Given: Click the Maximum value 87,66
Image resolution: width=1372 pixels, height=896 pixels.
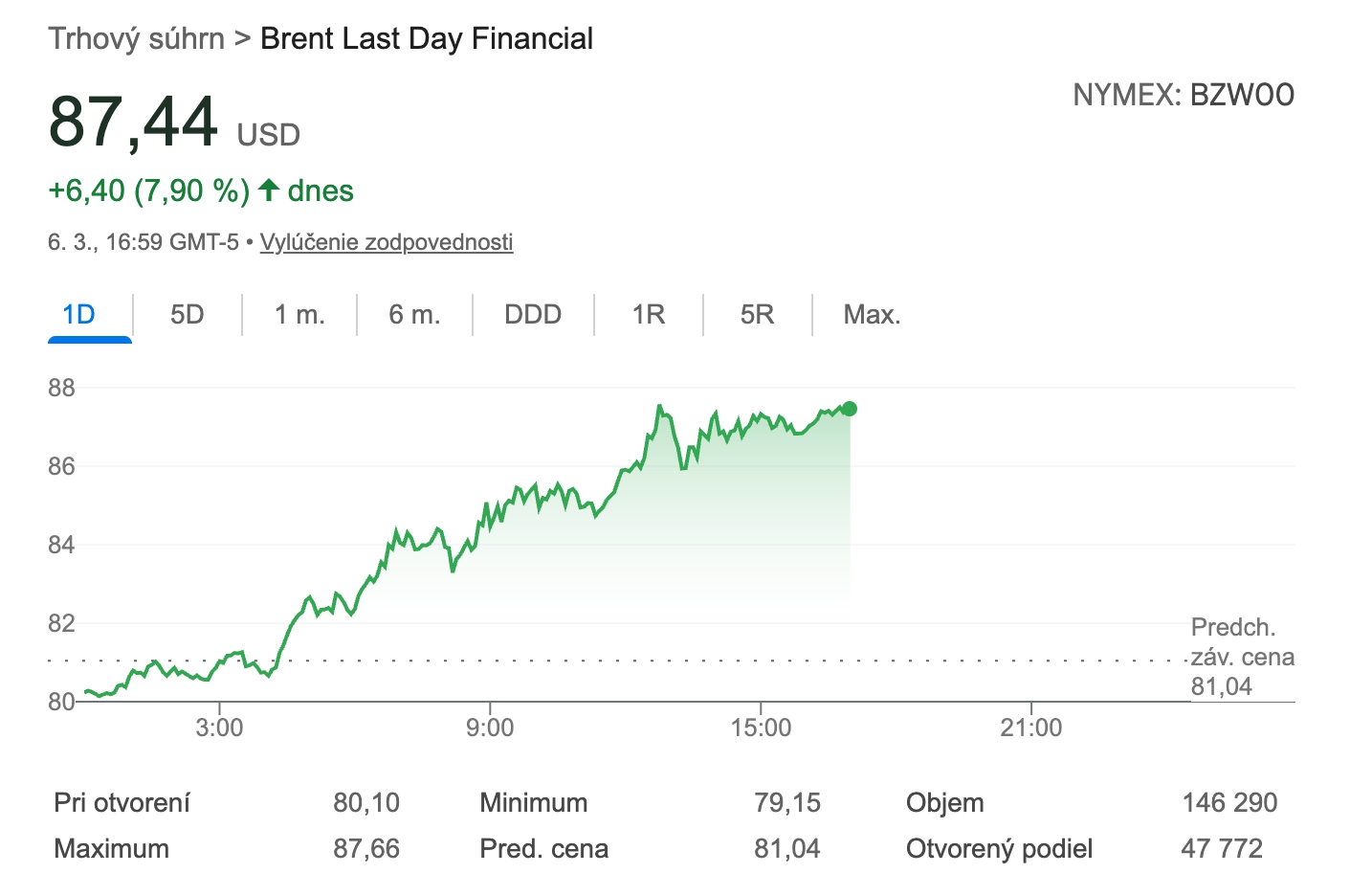Looking at the screenshot, I should (x=366, y=849).
